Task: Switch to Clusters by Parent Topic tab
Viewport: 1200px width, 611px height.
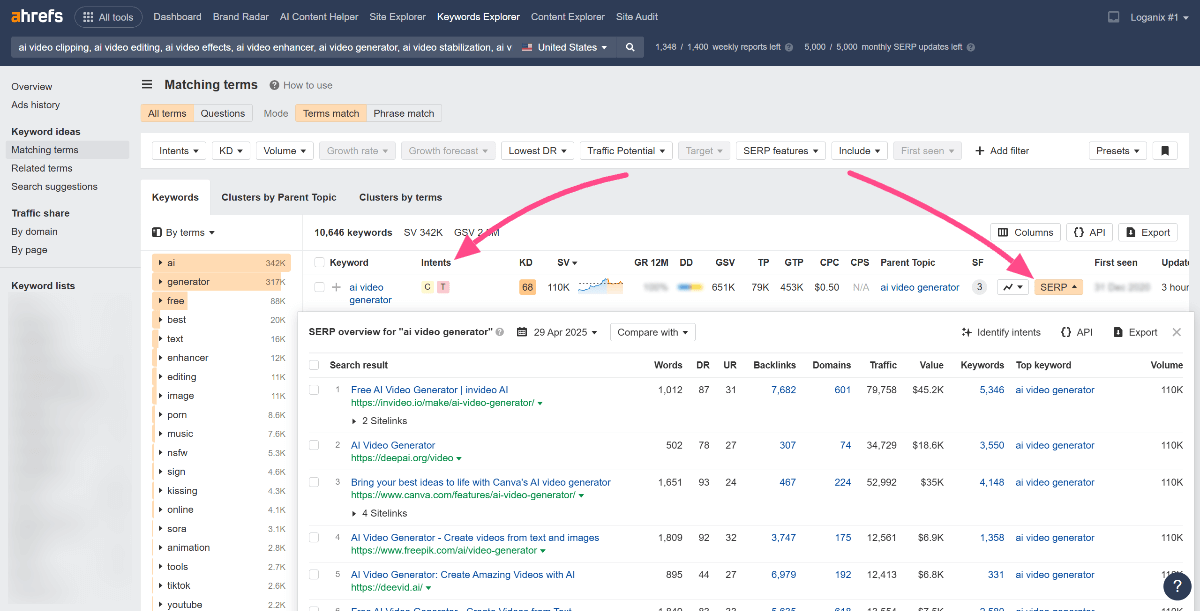Action: click(278, 197)
